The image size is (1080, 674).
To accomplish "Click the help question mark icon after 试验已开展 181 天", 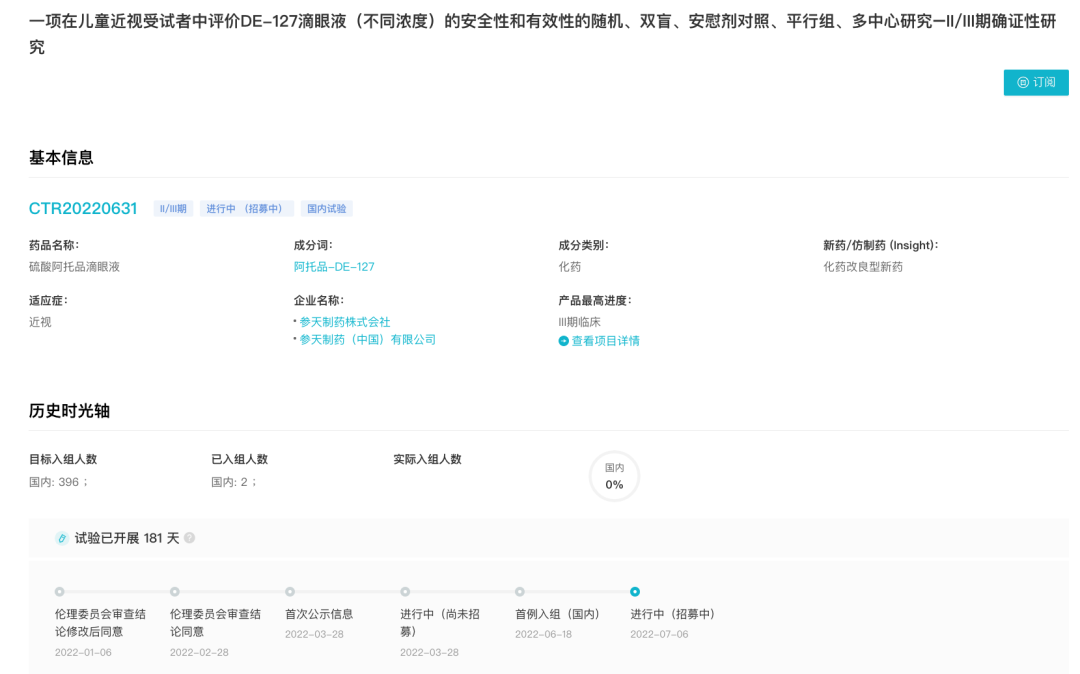I will [x=190, y=538].
